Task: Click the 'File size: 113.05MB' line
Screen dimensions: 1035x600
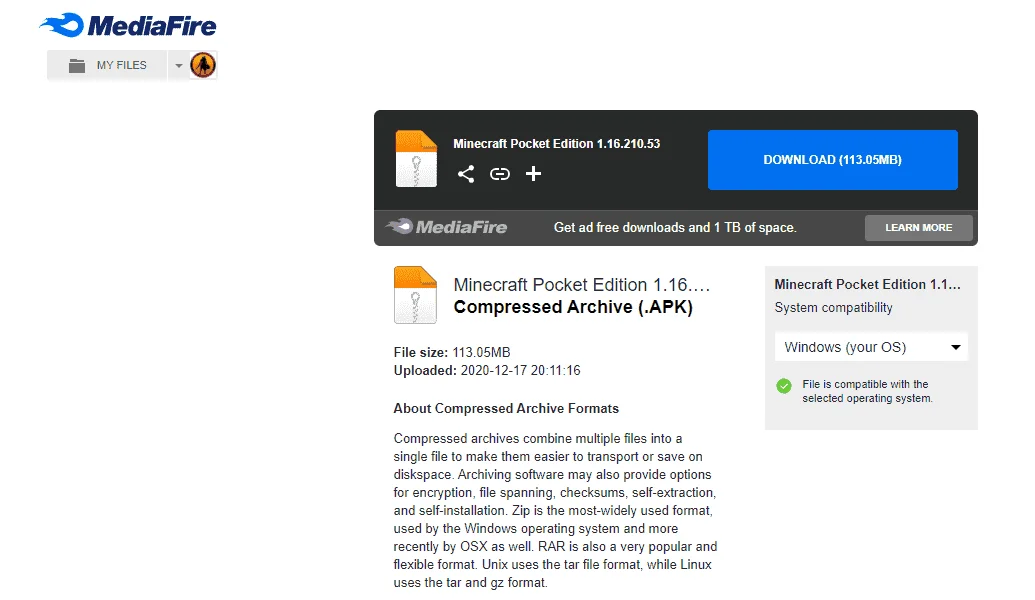Action: coord(452,352)
